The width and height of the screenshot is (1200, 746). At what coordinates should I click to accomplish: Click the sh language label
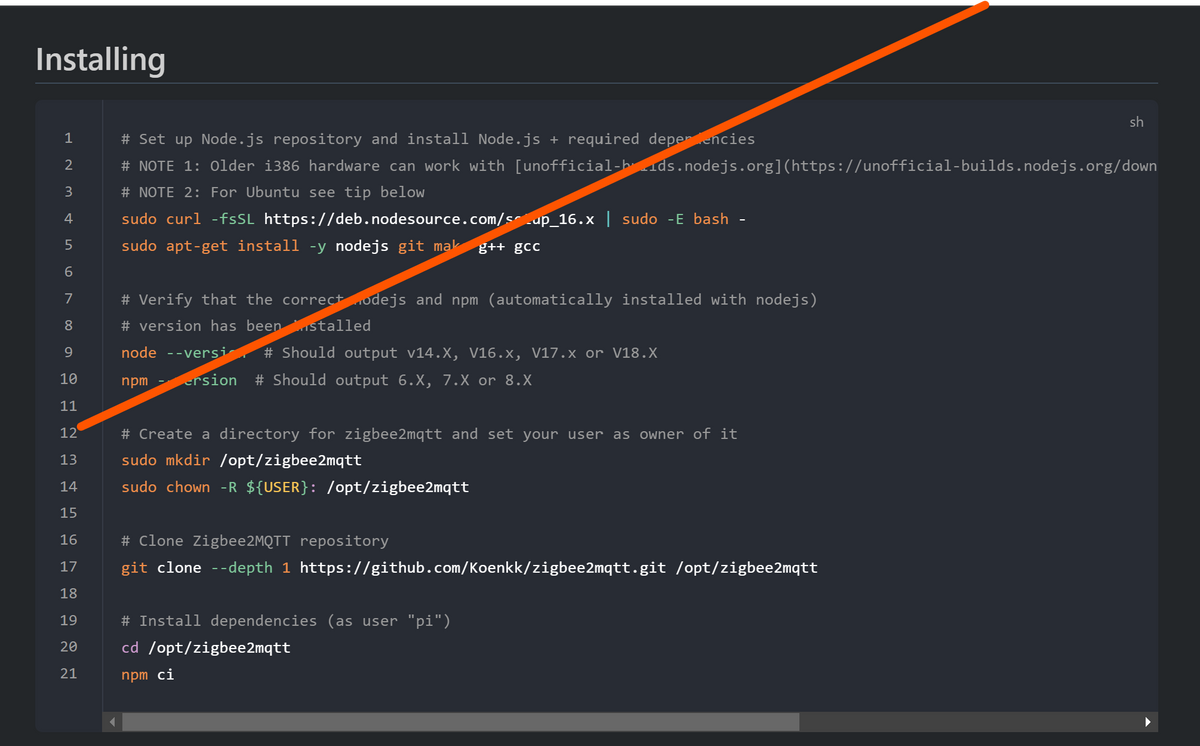tap(1136, 122)
